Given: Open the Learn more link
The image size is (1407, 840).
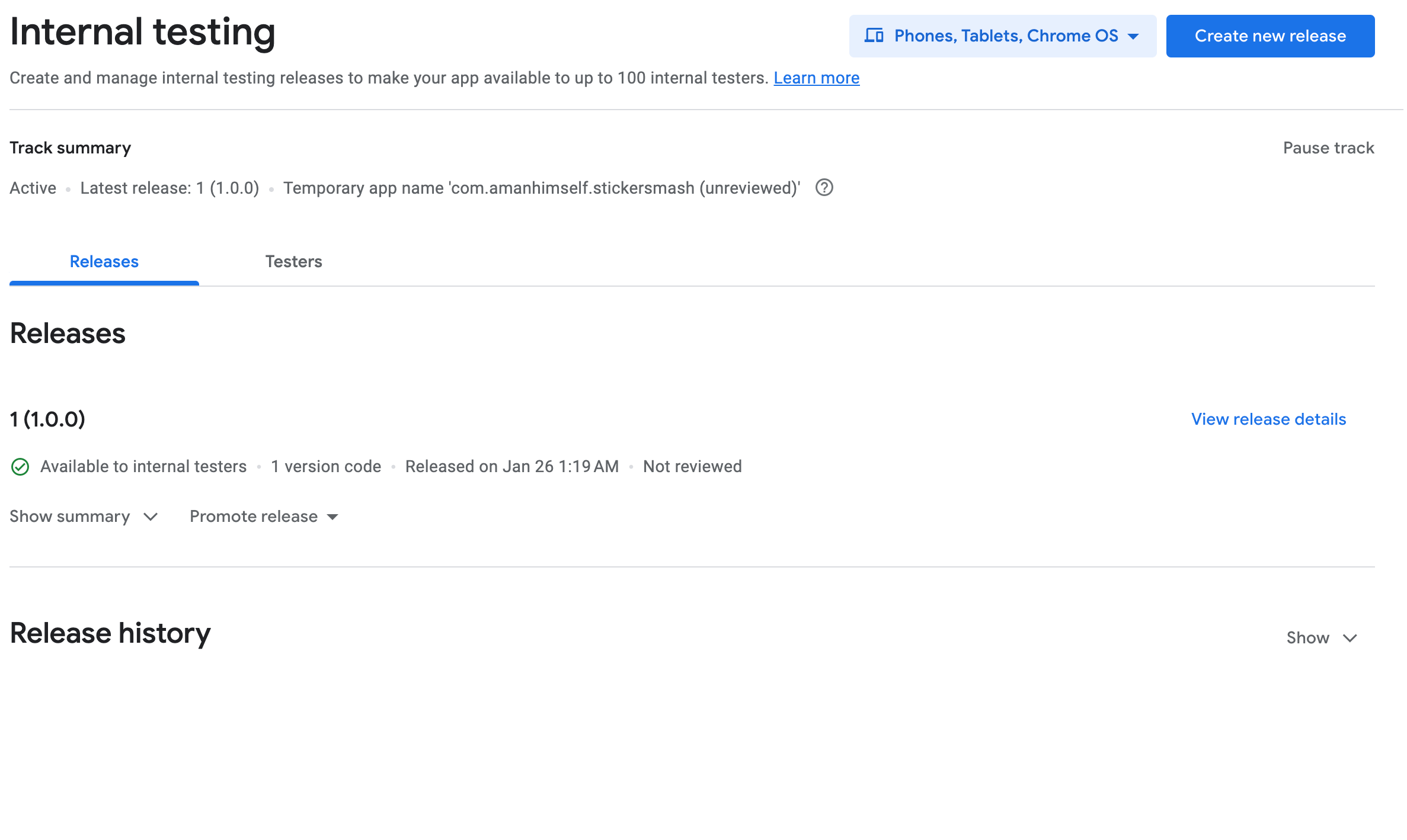Looking at the screenshot, I should point(816,78).
